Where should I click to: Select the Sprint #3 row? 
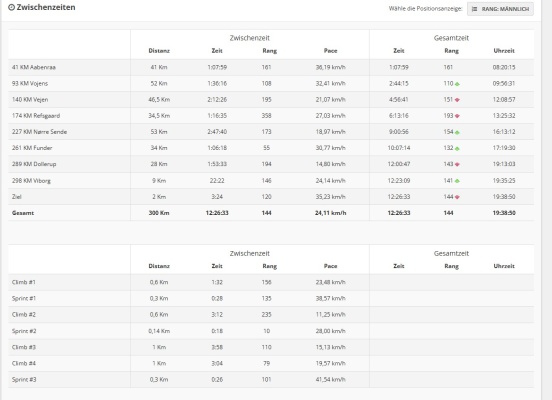(x=271, y=380)
